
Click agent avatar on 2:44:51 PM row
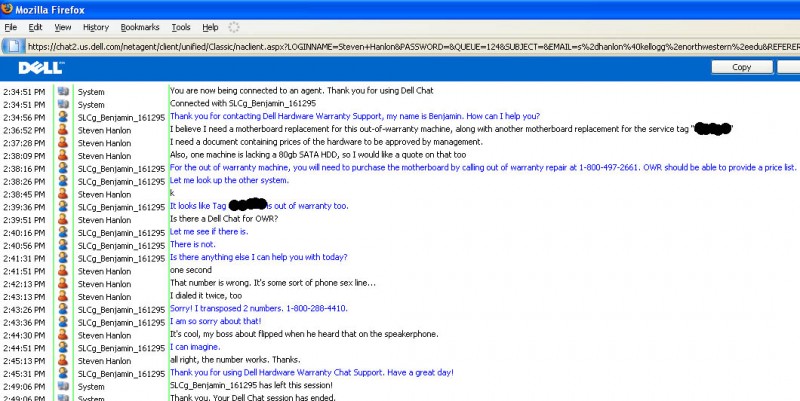[x=63, y=347]
